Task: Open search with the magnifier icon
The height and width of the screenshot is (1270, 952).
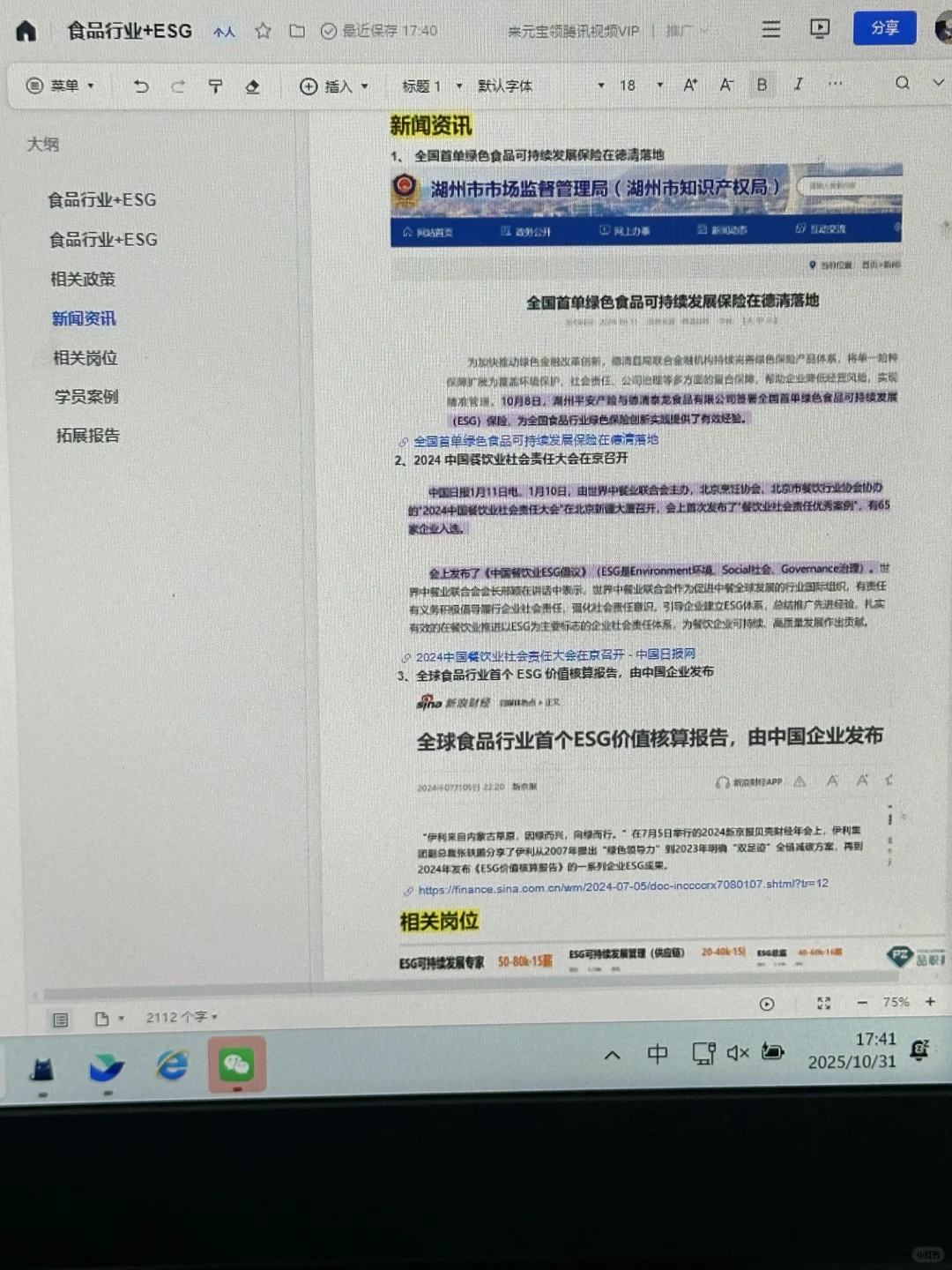Action: click(903, 82)
